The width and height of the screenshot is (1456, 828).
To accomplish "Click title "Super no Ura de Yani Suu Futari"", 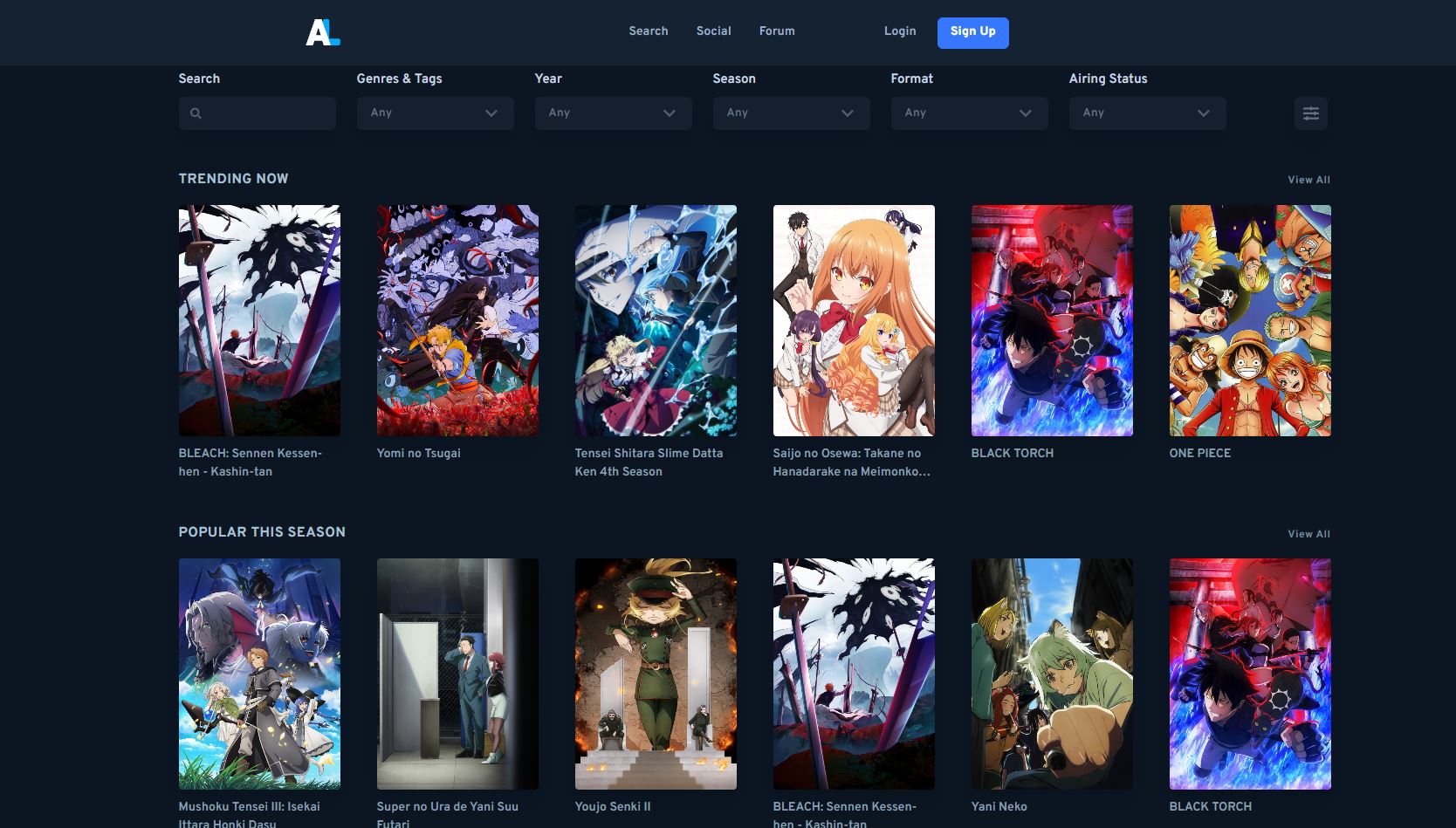I will pyautogui.click(x=448, y=815).
